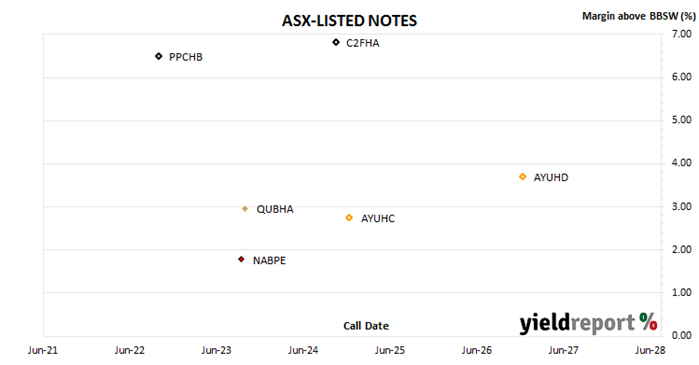Click the C2FHA diamond data marker
Screen dimensions: 699x365
(x=336, y=42)
